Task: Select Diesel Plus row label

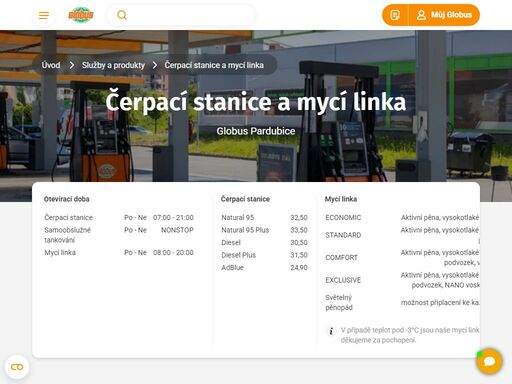Action: (x=238, y=255)
